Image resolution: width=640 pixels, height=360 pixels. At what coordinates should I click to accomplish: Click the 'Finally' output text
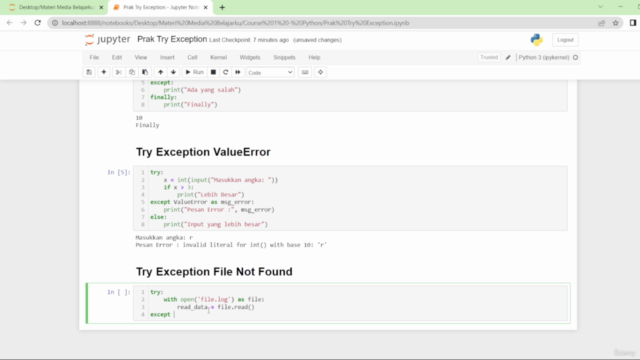(147, 125)
